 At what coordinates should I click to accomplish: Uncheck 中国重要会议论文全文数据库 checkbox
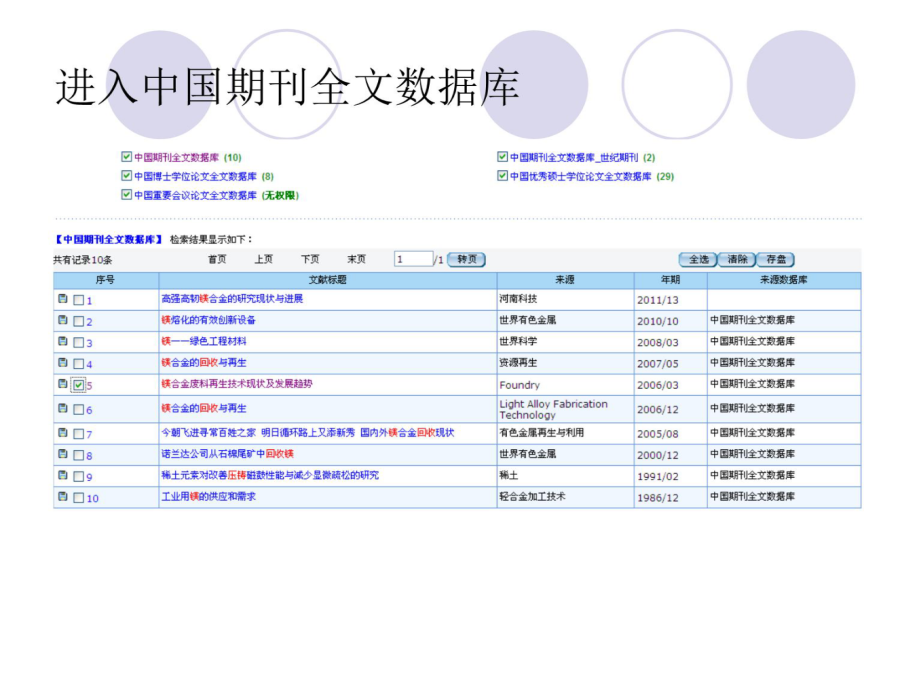(x=126, y=194)
